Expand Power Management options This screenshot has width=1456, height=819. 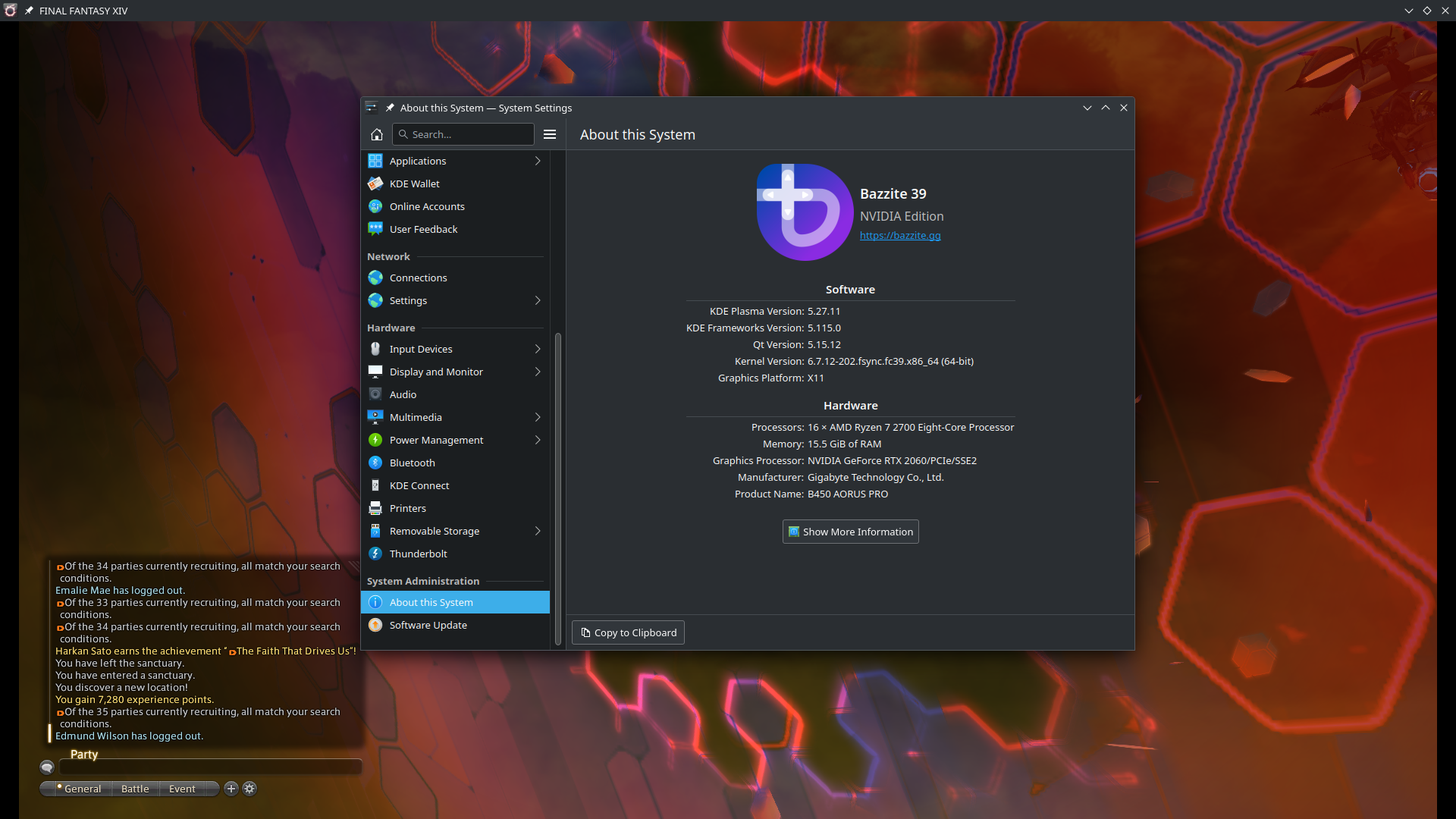tap(436, 440)
